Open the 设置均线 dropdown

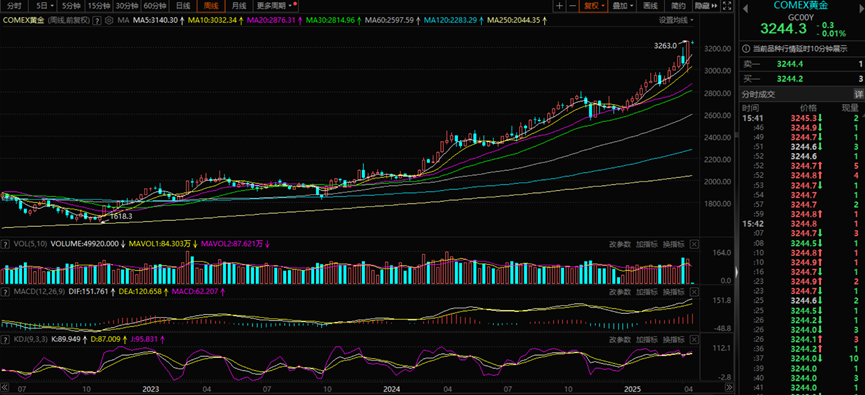click(676, 20)
